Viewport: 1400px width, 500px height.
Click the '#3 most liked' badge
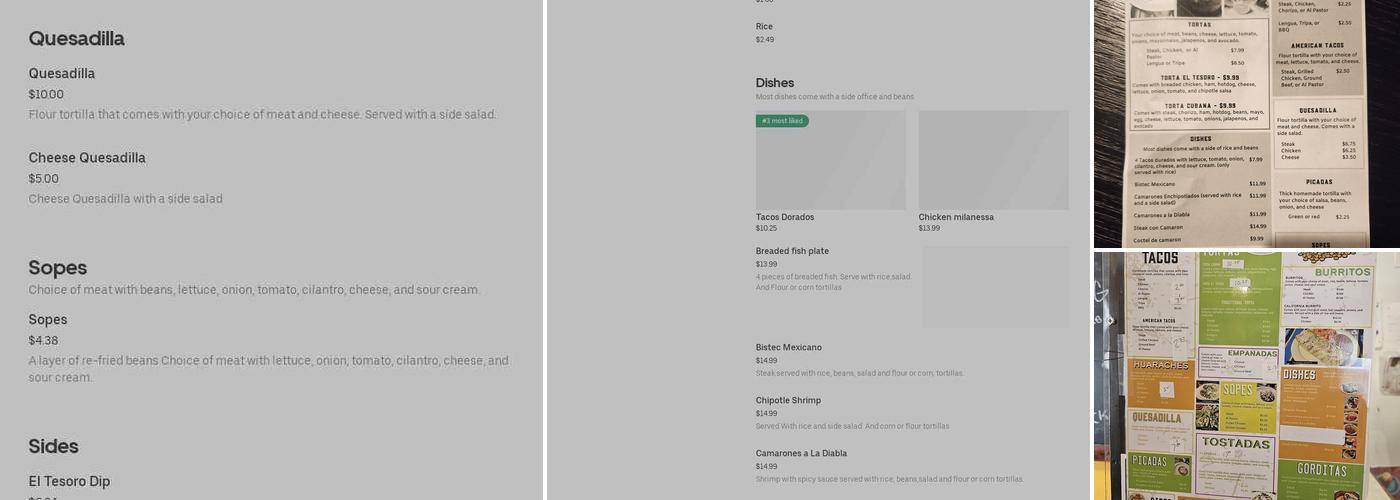click(782, 121)
